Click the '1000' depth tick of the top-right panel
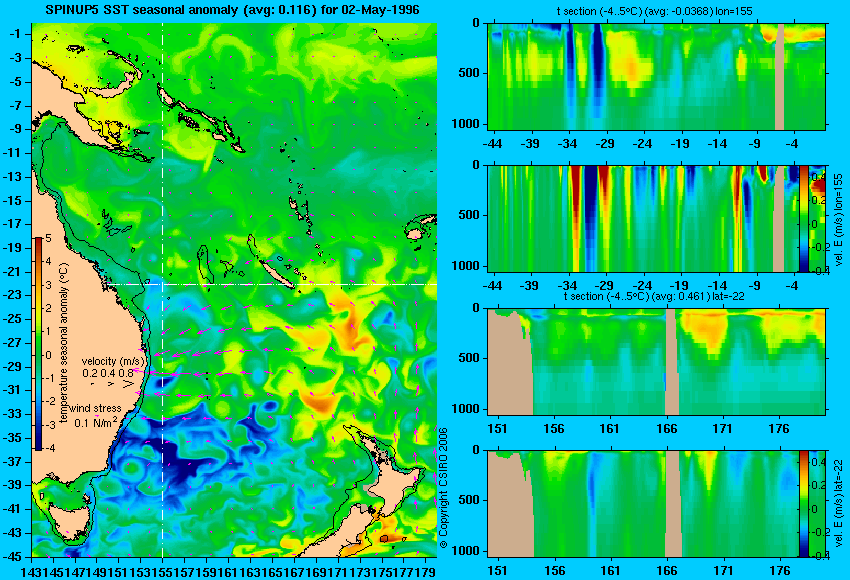 click(466, 124)
